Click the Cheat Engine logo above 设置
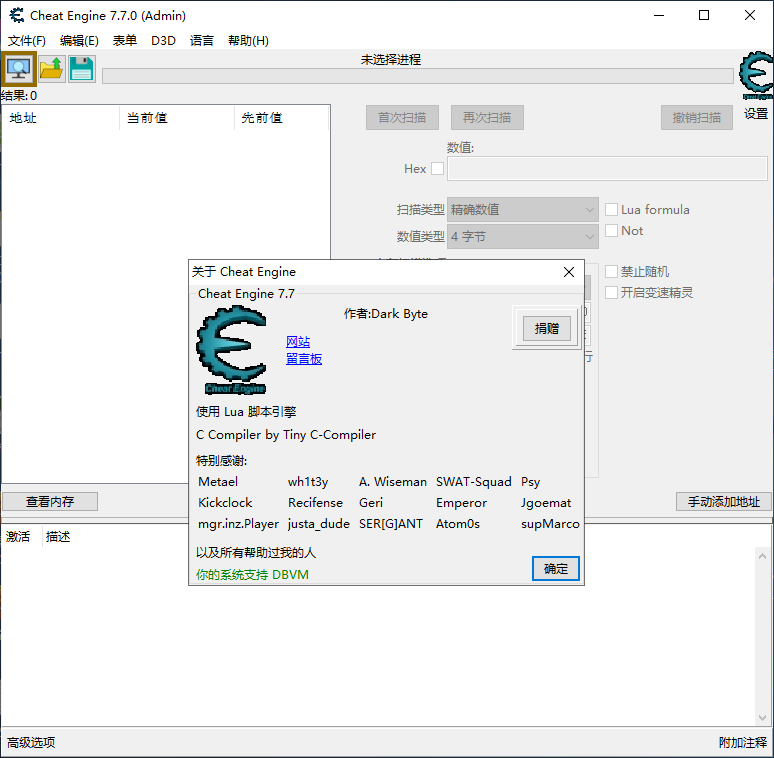Viewport: 774px width, 758px height. (x=756, y=76)
